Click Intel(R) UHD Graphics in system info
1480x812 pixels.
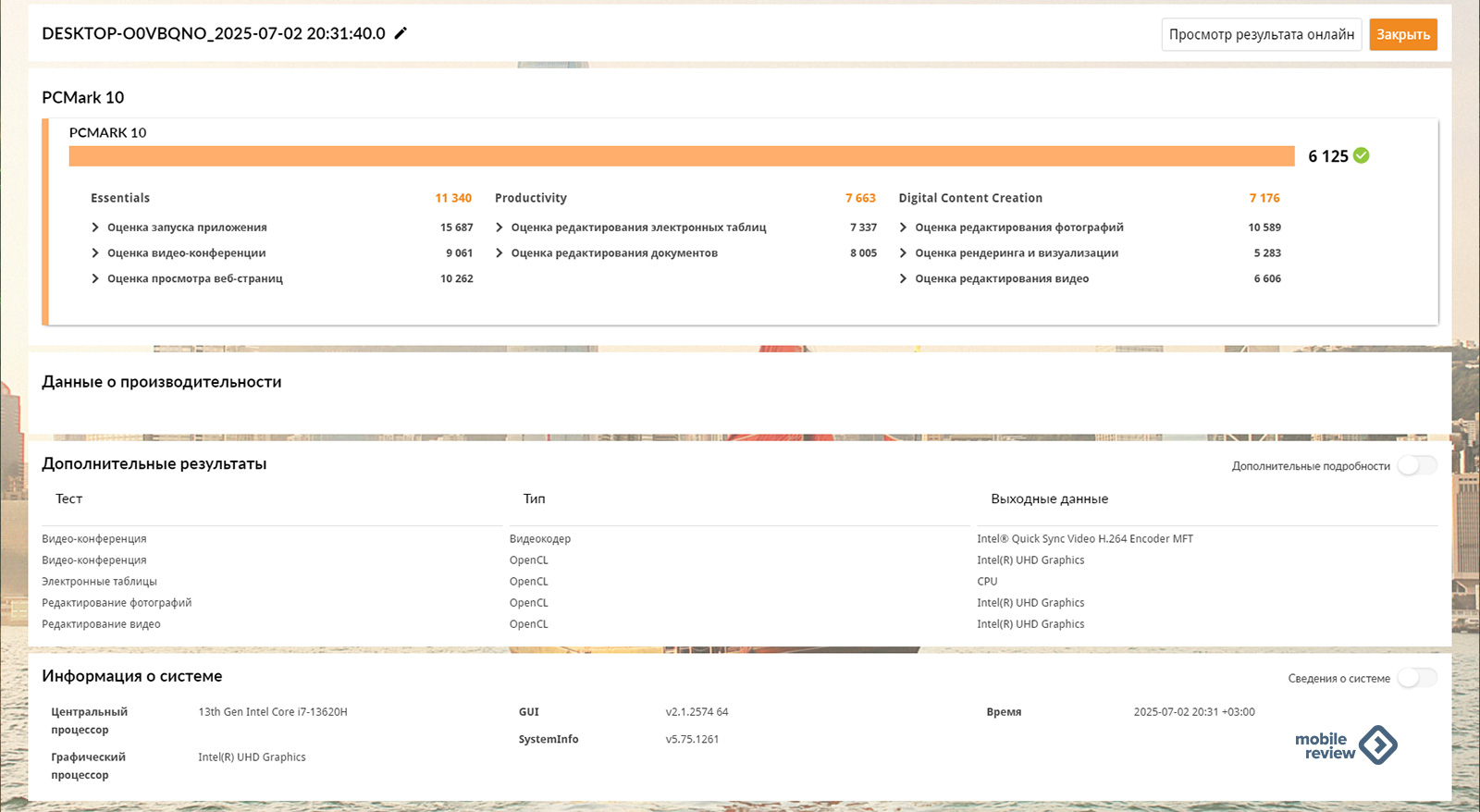point(252,757)
